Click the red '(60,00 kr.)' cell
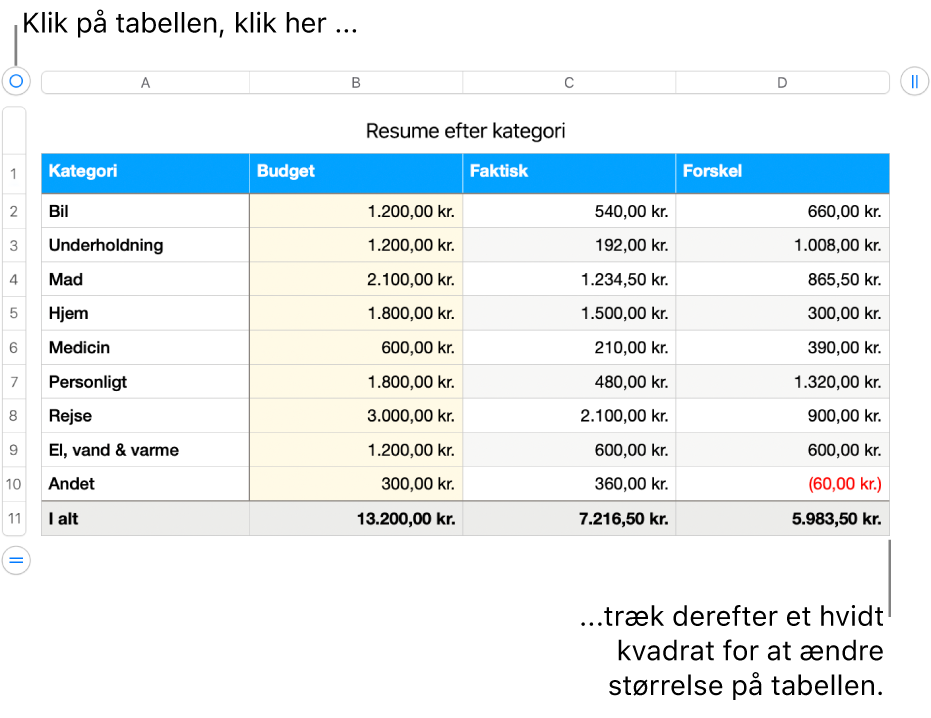This screenshot has height=718, width=931. pyautogui.click(x=782, y=484)
